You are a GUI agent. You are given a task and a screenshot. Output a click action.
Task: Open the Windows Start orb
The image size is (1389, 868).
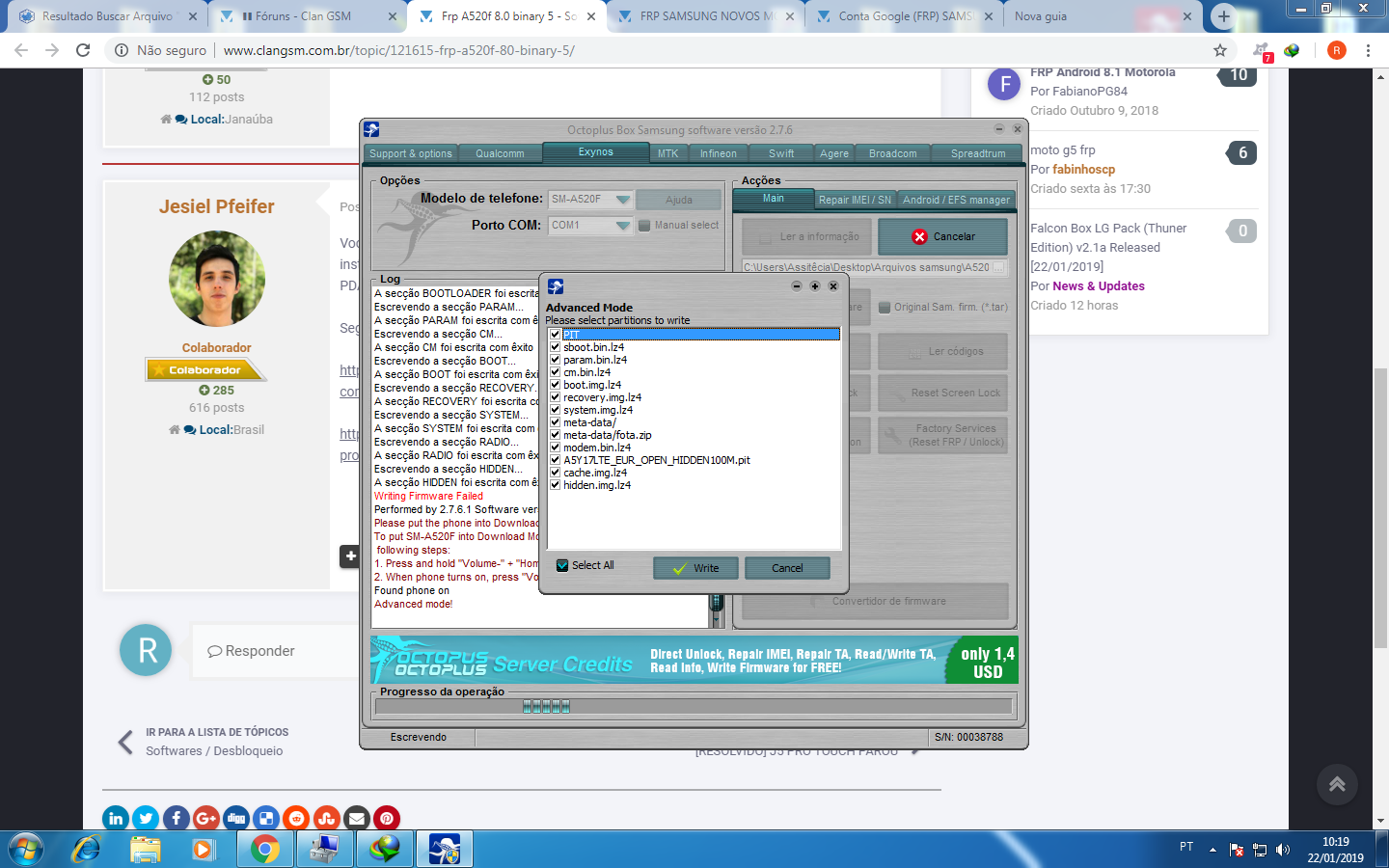(x=26, y=849)
